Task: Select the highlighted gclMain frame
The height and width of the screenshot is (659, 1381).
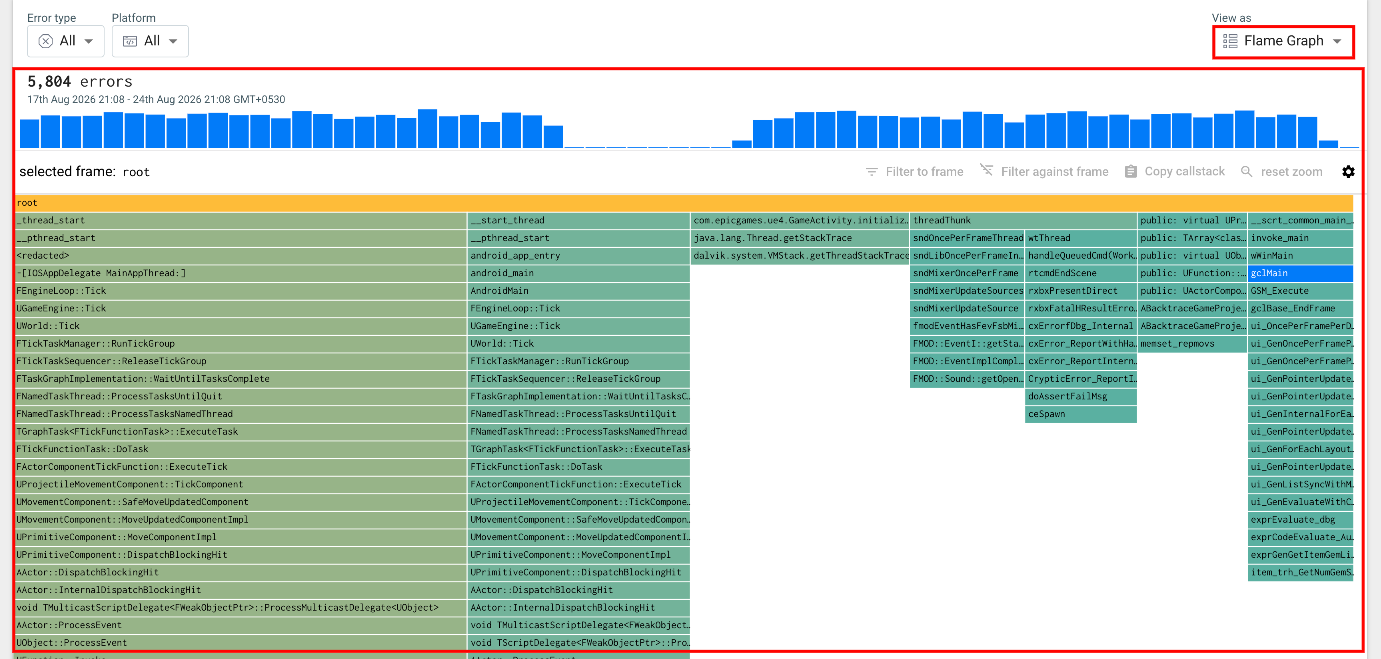Action: pyautogui.click(x=1300, y=273)
